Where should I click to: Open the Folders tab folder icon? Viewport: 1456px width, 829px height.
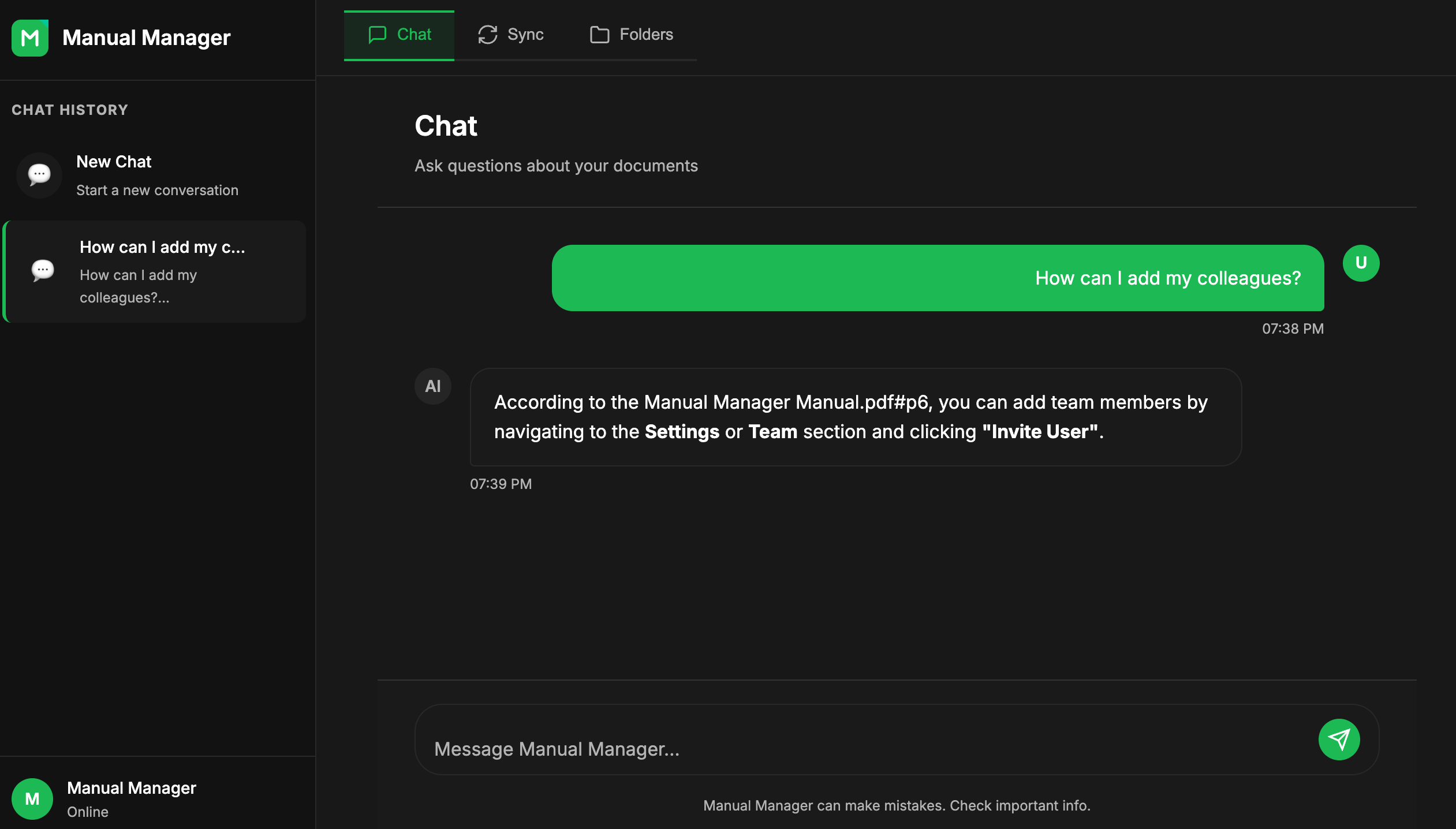pos(599,35)
